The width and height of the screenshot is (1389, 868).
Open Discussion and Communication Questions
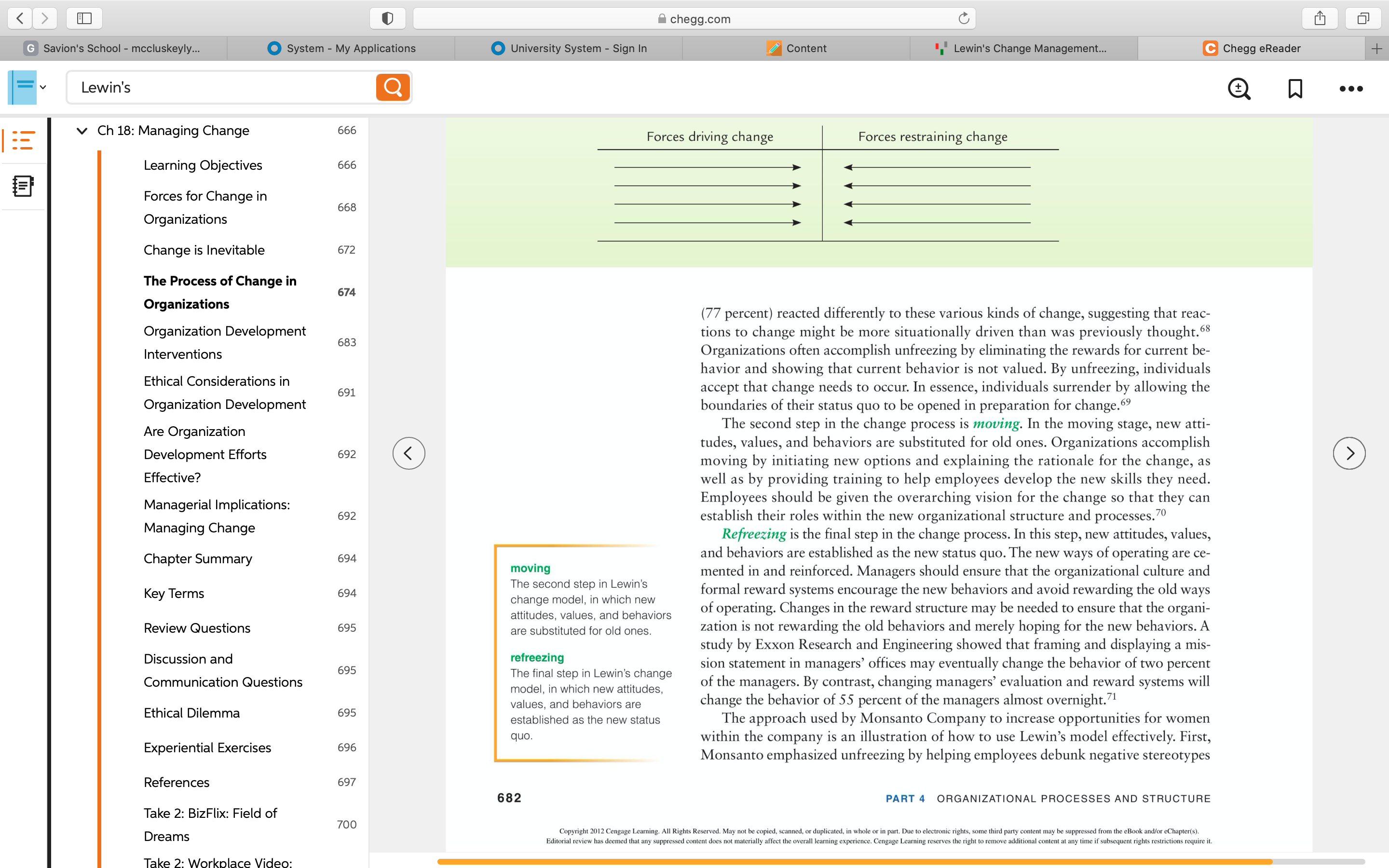tap(223, 670)
